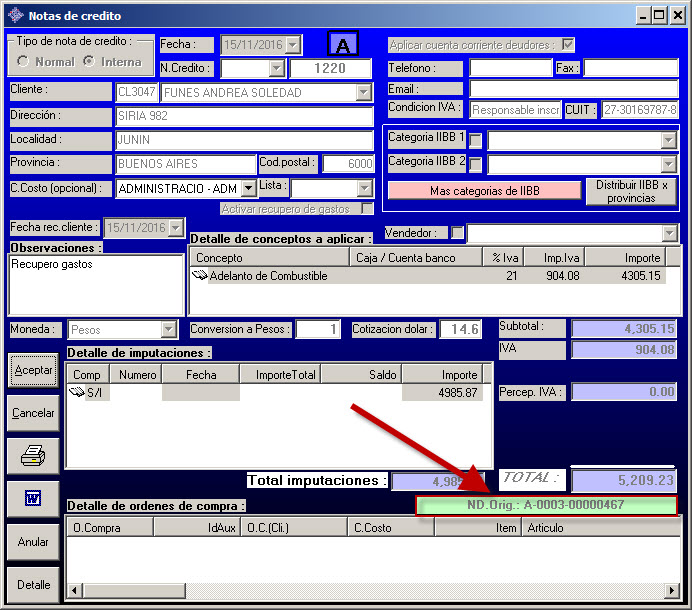Click the S/I imputation row icon
The height and width of the screenshot is (610, 692).
click(78, 393)
